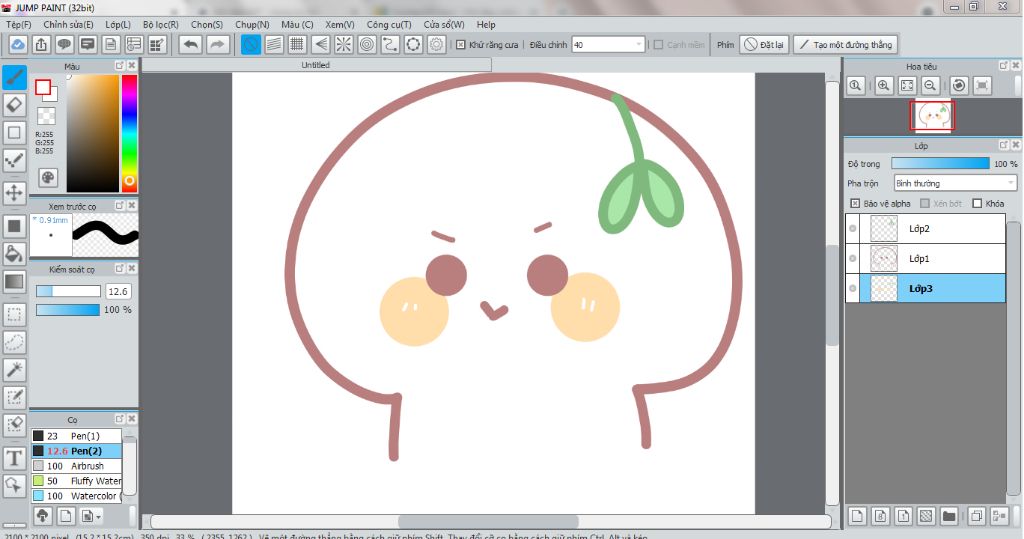Select the Move tool

pyautogui.click(x=14, y=193)
